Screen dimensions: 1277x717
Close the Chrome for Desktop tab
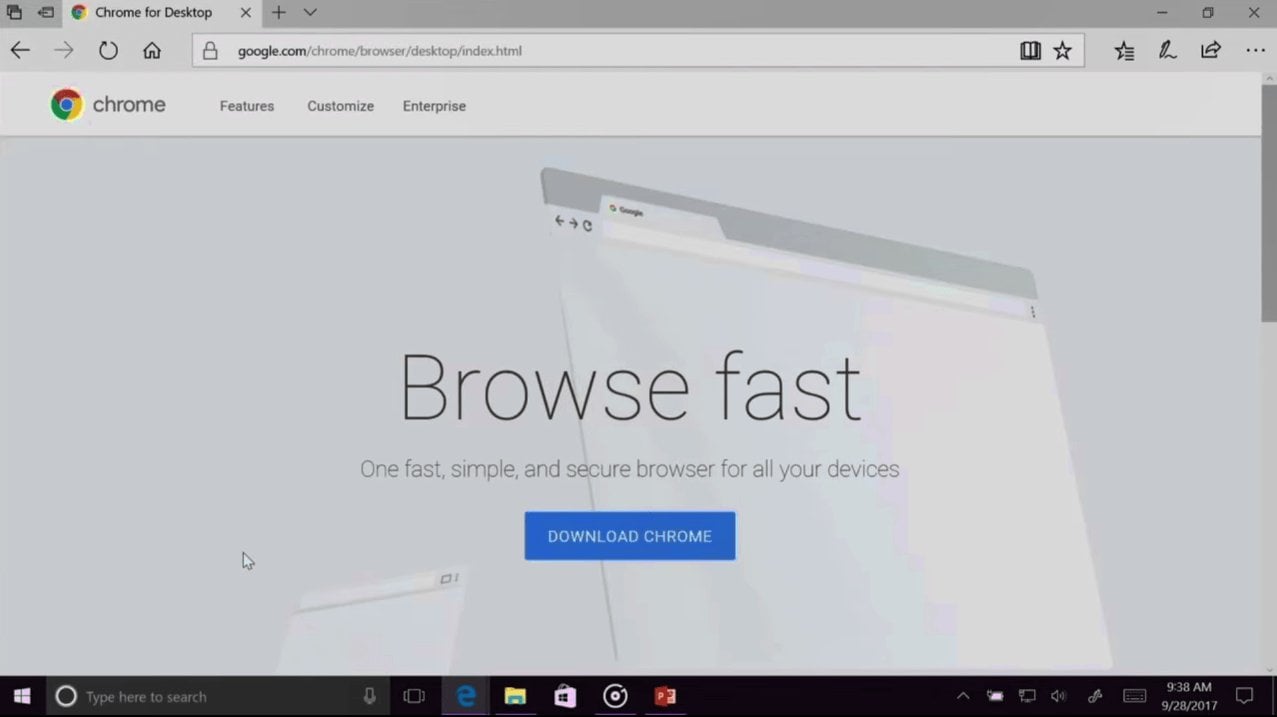(x=245, y=13)
